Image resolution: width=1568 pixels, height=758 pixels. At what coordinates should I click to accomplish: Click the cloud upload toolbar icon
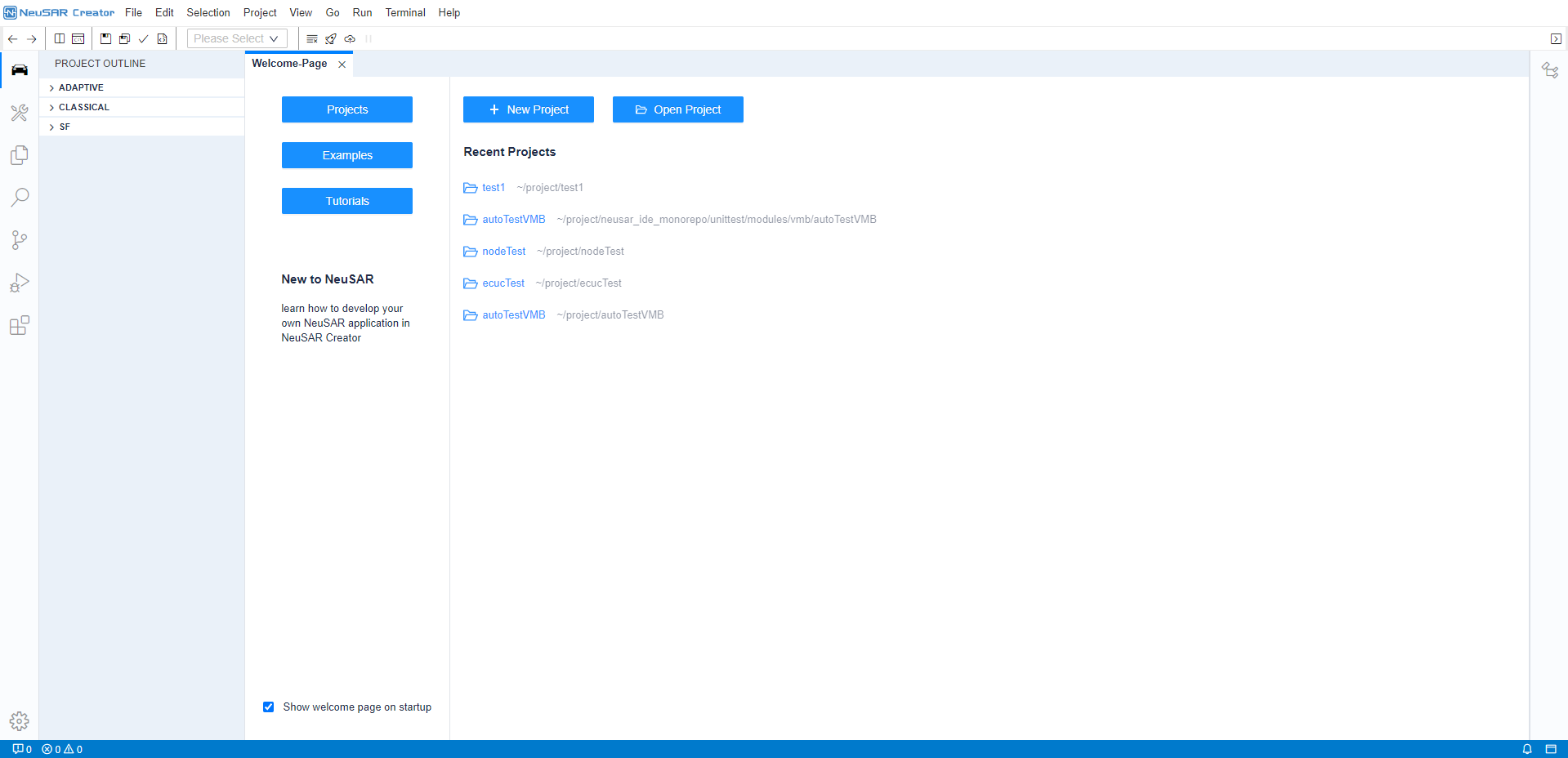(x=350, y=38)
